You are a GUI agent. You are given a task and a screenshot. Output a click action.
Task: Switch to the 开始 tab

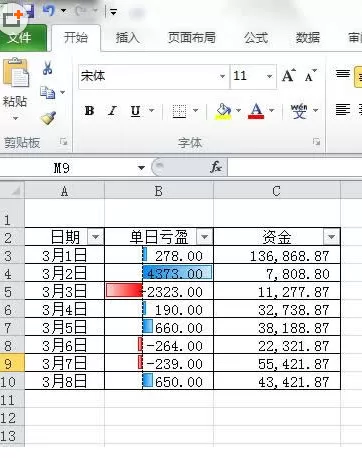pyautogui.click(x=75, y=38)
